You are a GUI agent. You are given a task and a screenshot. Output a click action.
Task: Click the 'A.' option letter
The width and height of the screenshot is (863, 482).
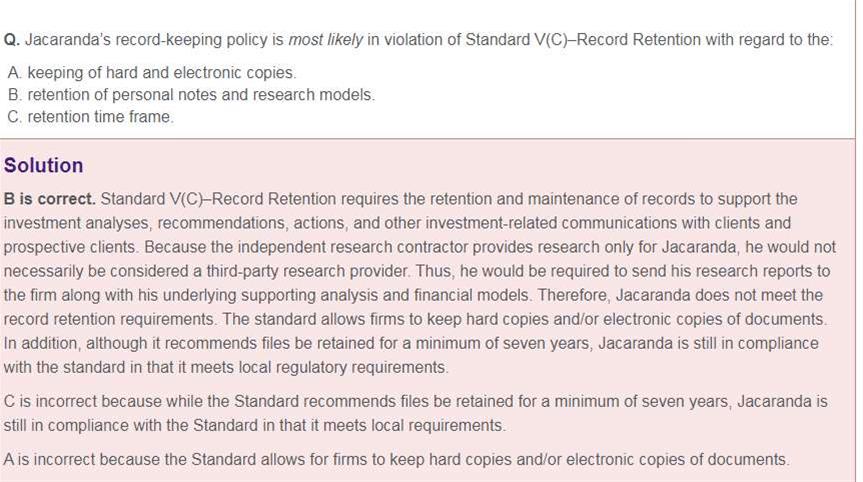14,73
